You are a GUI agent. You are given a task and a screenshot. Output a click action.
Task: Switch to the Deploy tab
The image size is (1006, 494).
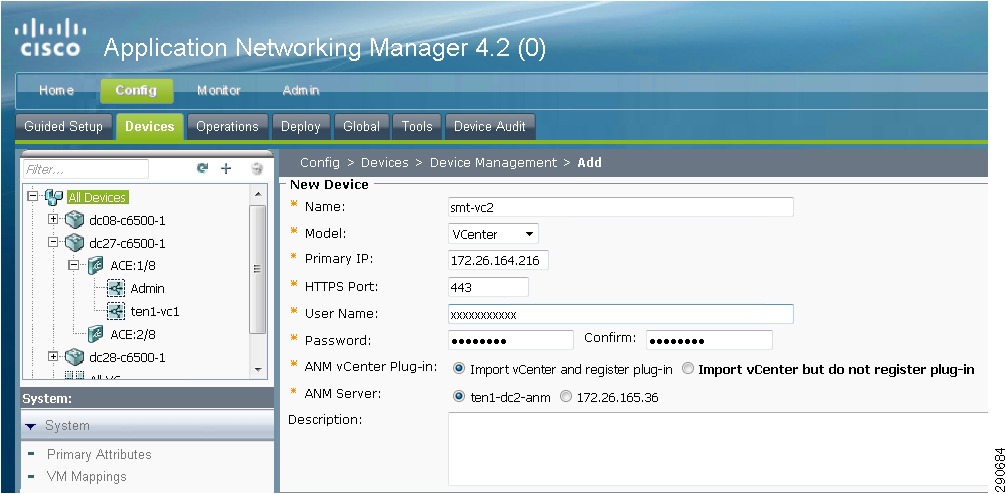pyautogui.click(x=300, y=126)
